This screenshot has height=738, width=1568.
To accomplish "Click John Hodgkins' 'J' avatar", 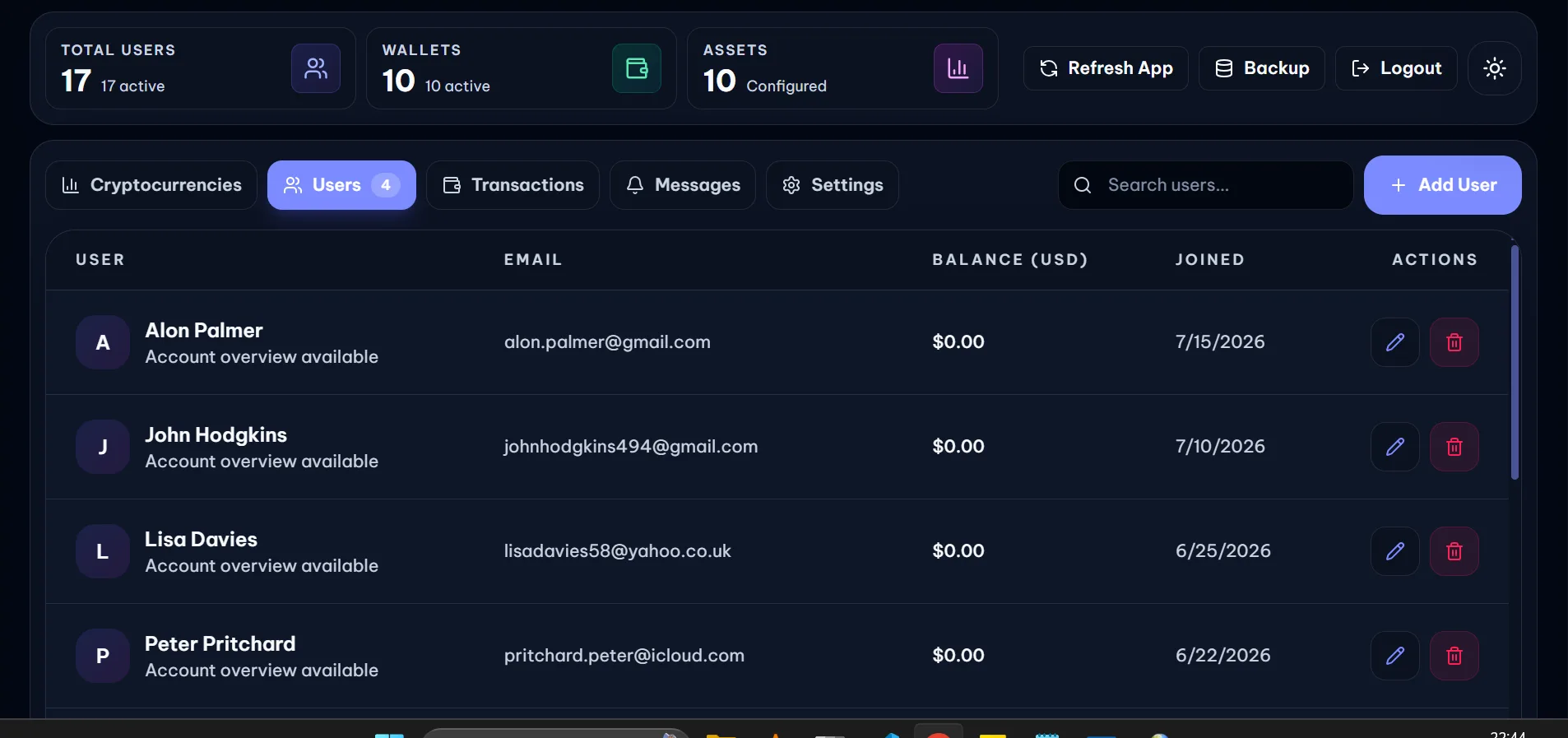I will (x=103, y=447).
